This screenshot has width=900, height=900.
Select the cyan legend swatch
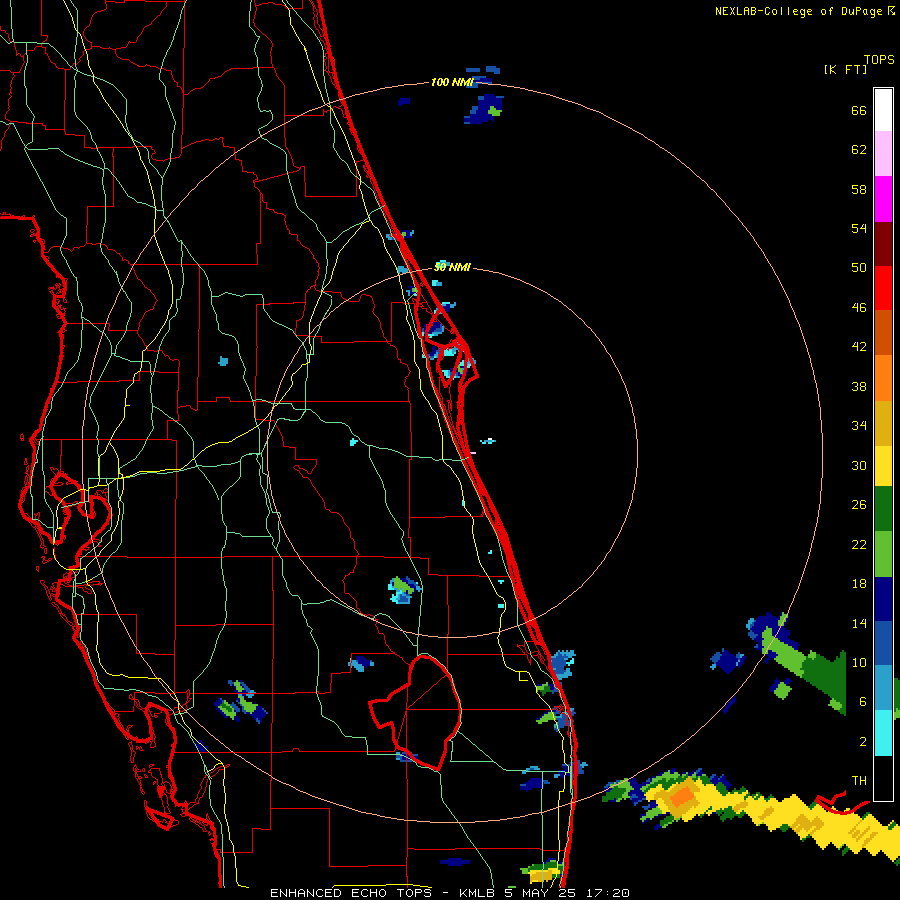pos(883,733)
